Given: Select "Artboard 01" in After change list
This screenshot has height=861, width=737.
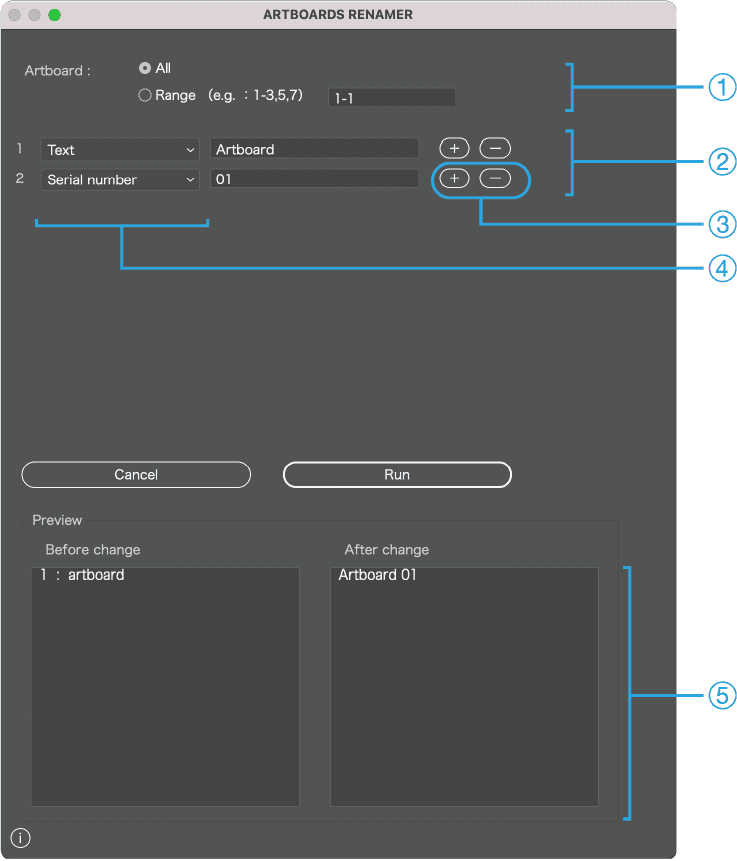Looking at the screenshot, I should click(377, 576).
